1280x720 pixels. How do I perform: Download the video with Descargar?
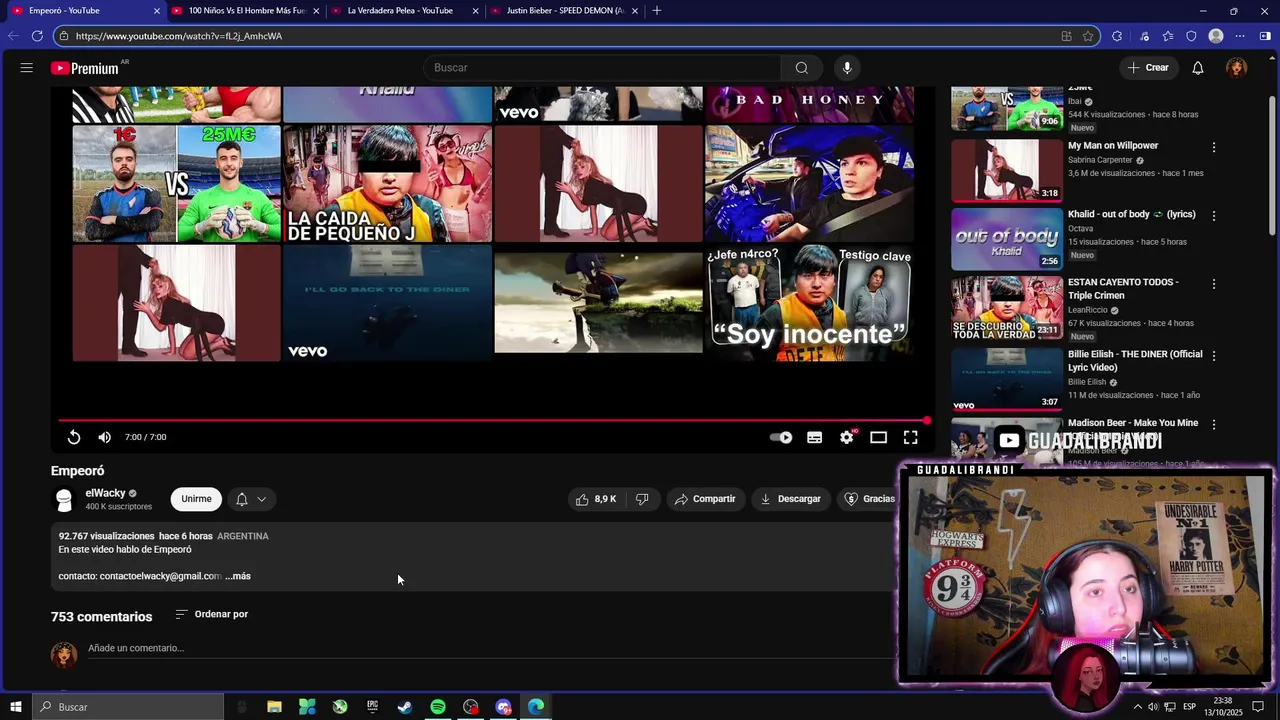click(790, 499)
